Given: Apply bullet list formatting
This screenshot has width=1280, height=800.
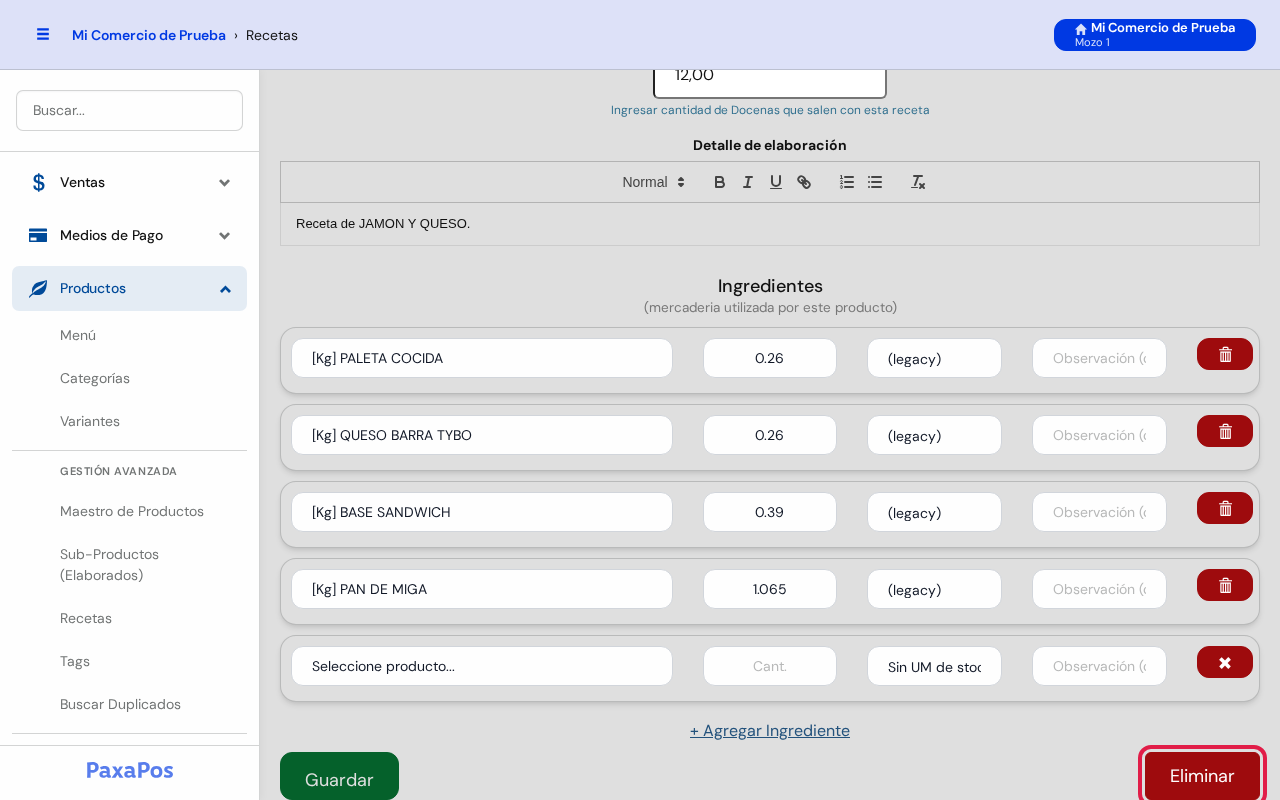Looking at the screenshot, I should pos(875,182).
